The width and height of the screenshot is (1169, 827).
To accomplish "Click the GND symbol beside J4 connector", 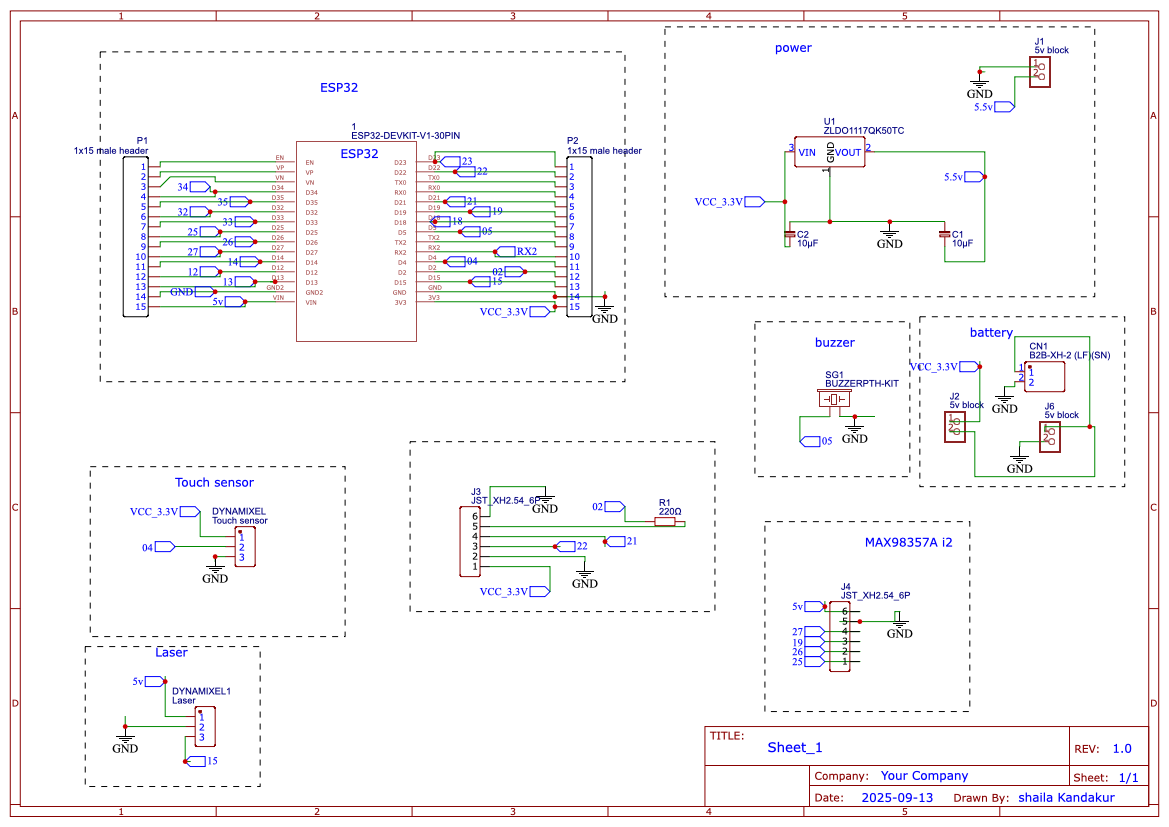I will [899, 625].
